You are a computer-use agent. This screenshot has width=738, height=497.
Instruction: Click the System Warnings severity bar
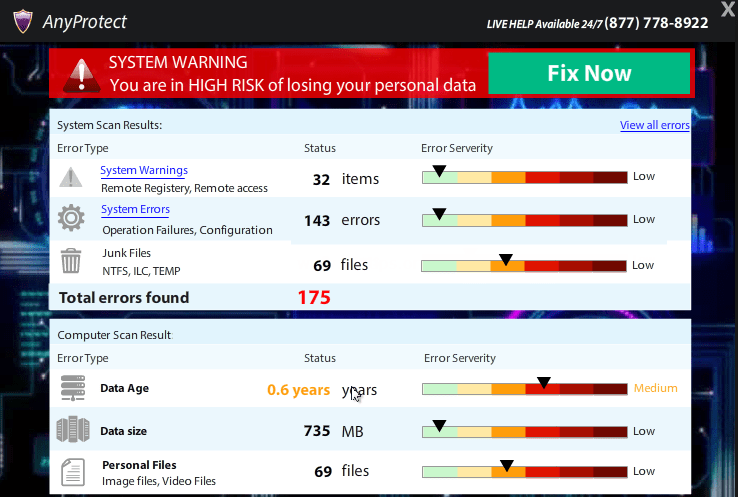point(524,177)
